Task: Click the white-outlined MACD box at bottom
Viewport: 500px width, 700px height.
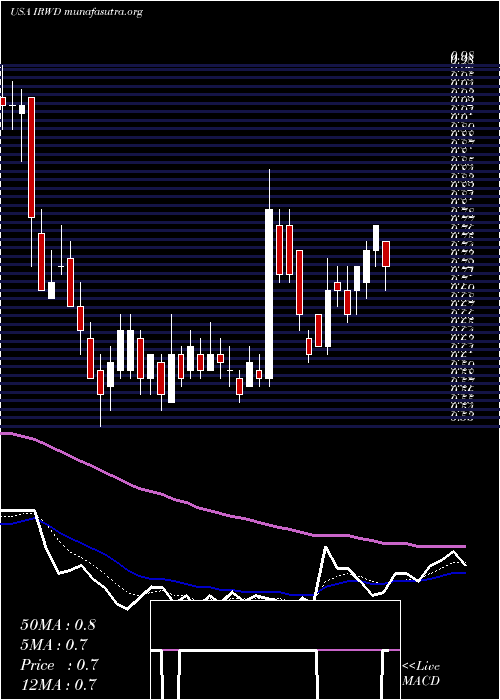Action: point(275,650)
